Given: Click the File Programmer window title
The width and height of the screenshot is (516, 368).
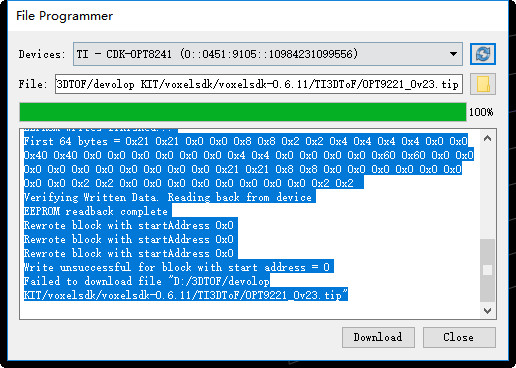Looking at the screenshot, I should coord(64,16).
